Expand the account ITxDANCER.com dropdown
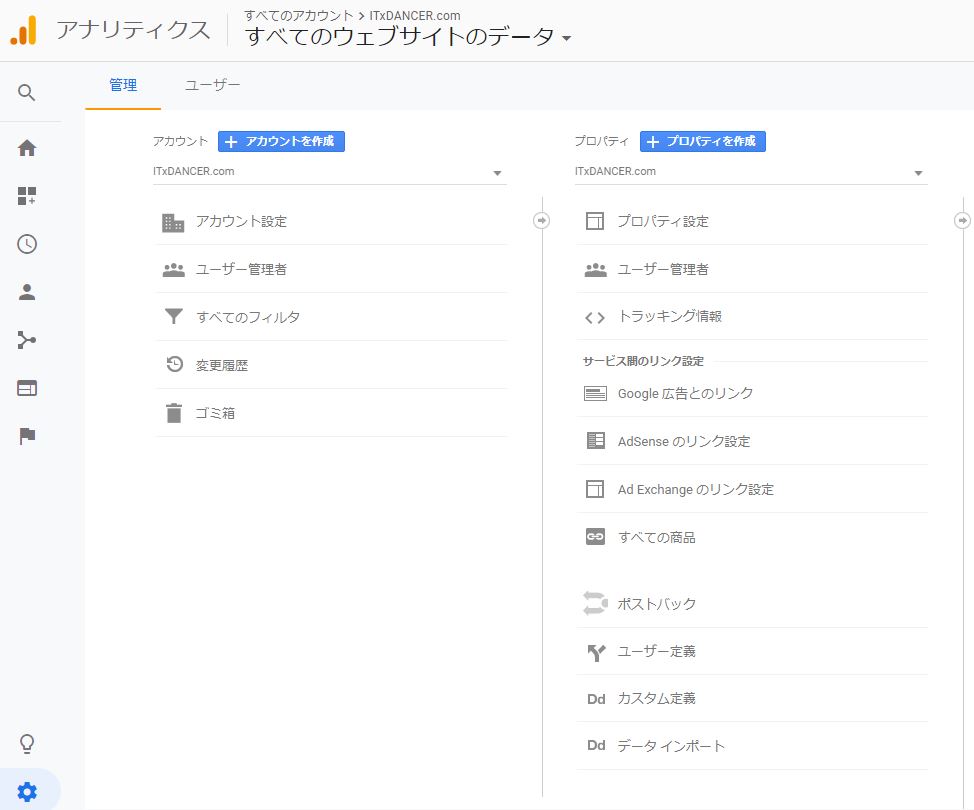The height and width of the screenshot is (810, 974). (x=329, y=172)
